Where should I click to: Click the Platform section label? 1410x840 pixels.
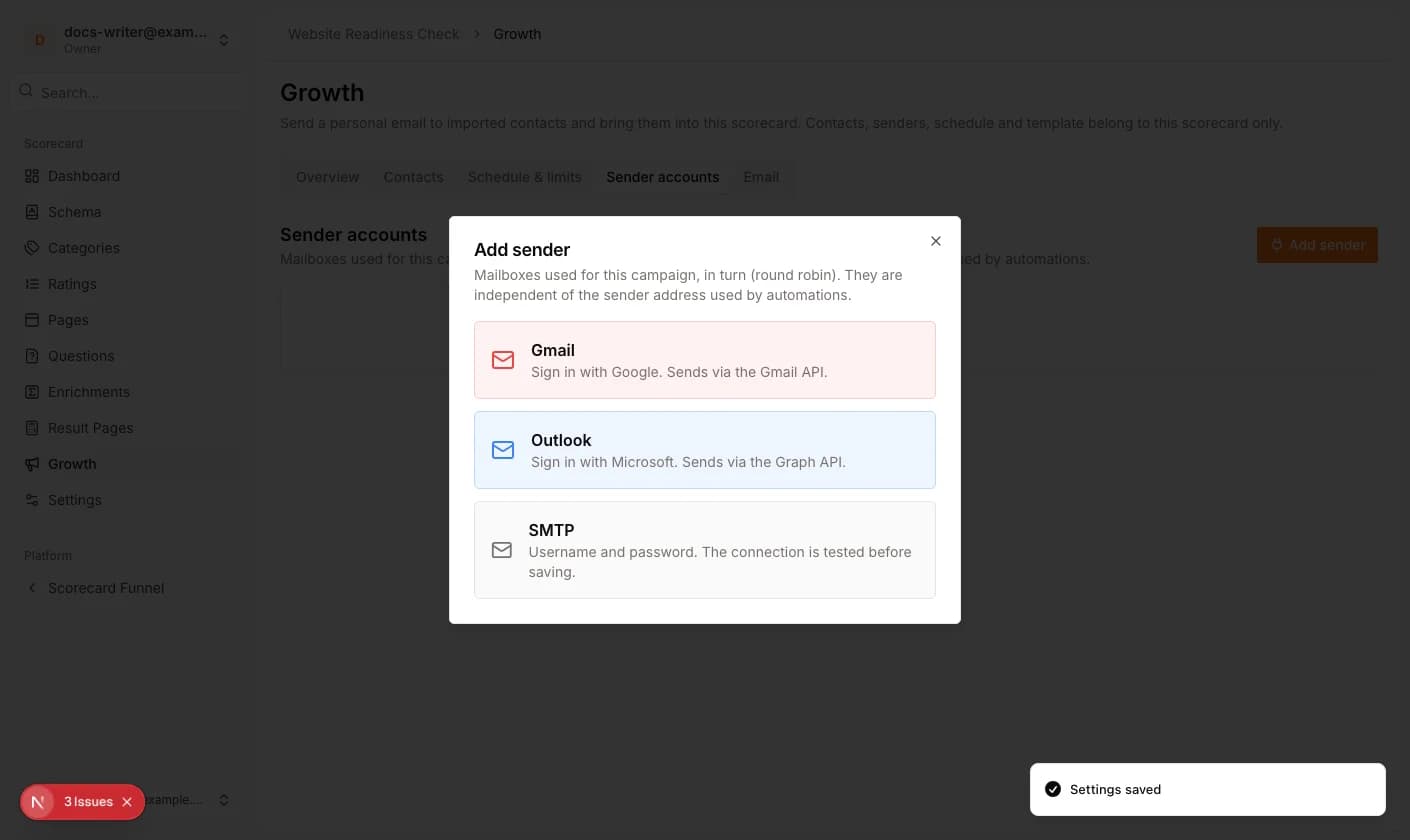coord(48,556)
